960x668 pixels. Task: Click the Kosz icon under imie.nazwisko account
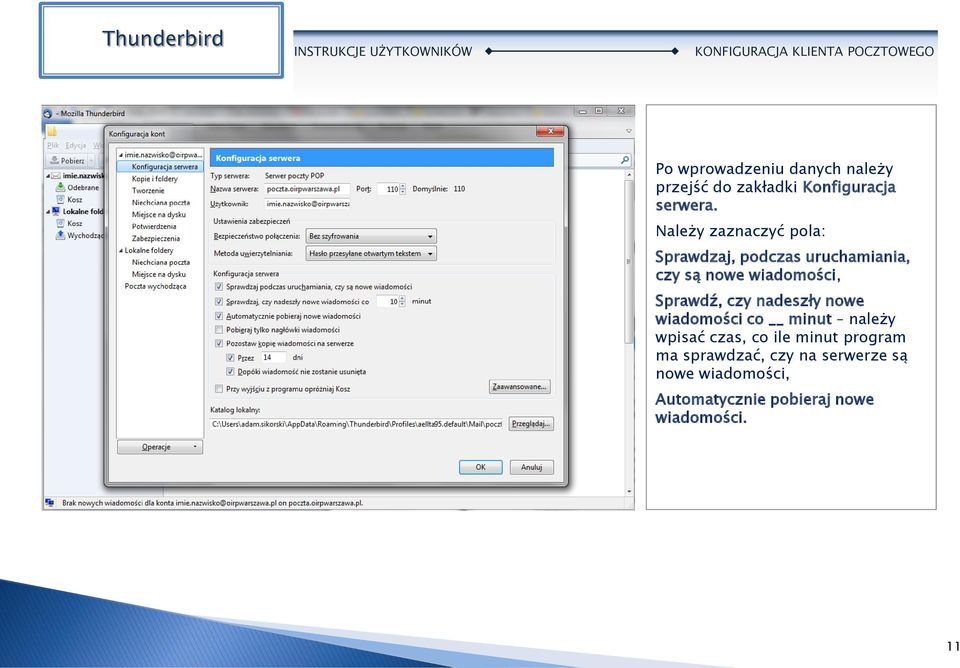60,200
